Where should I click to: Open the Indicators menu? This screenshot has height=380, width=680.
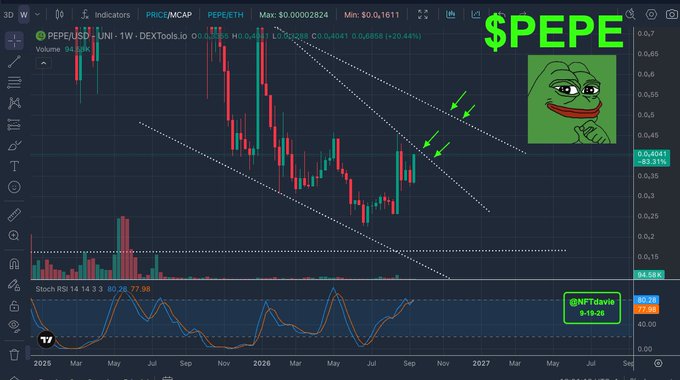tap(106, 15)
